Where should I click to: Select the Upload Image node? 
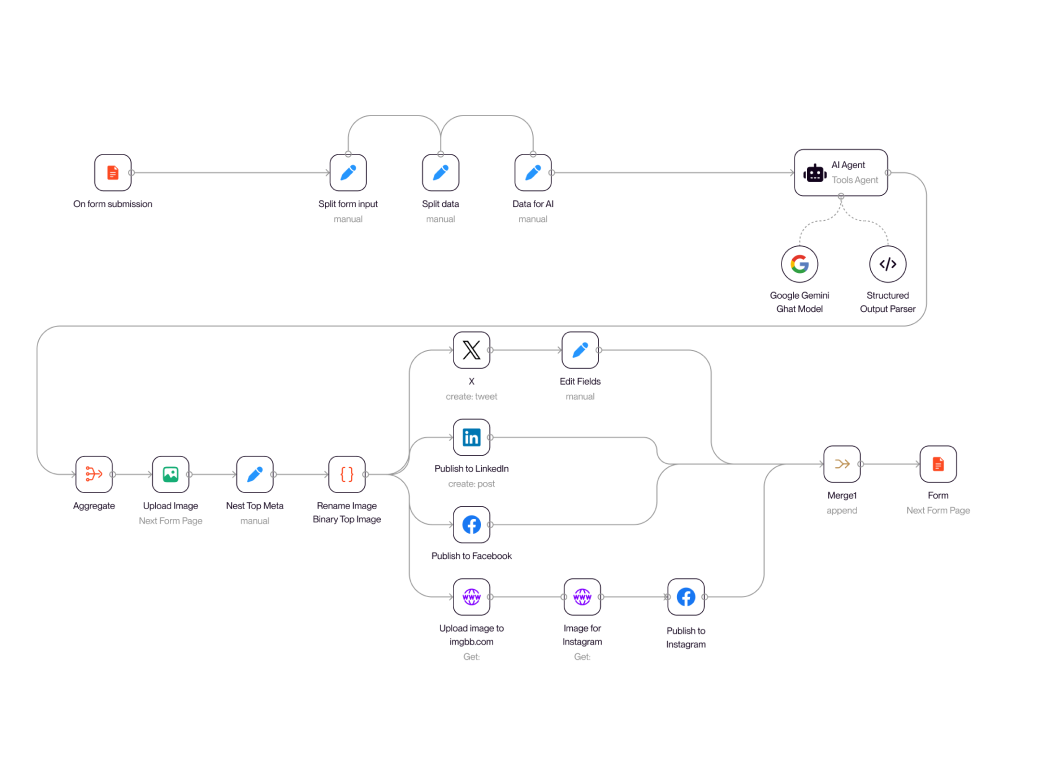170,474
